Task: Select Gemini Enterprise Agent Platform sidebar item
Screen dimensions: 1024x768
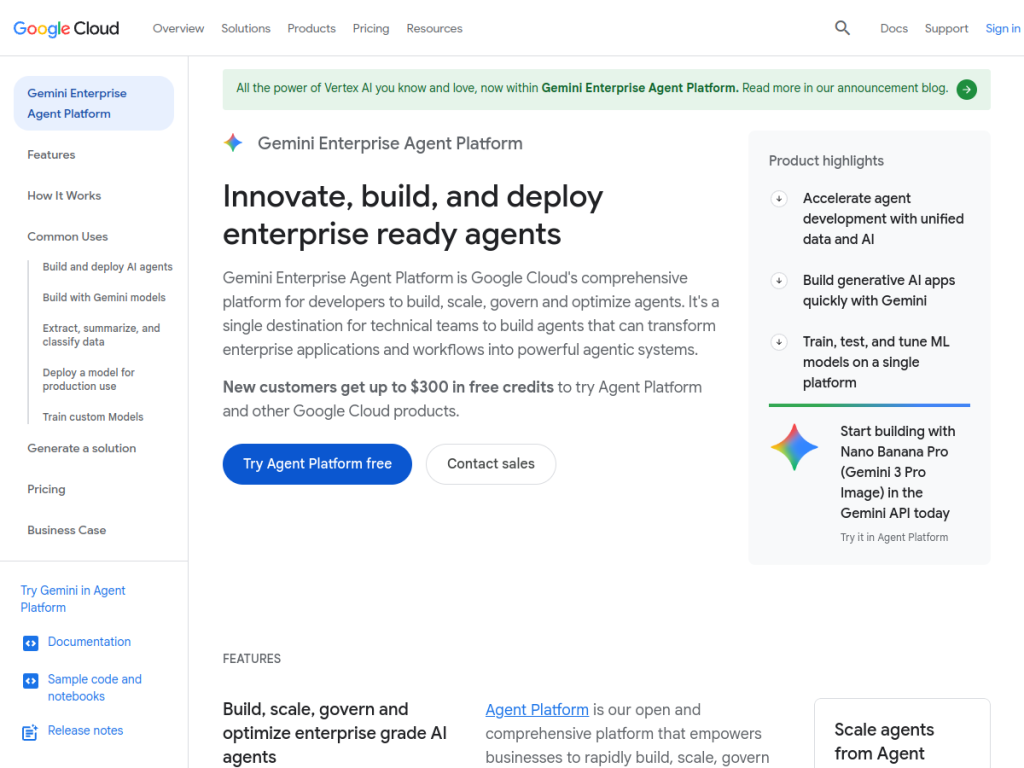Action: click(94, 103)
